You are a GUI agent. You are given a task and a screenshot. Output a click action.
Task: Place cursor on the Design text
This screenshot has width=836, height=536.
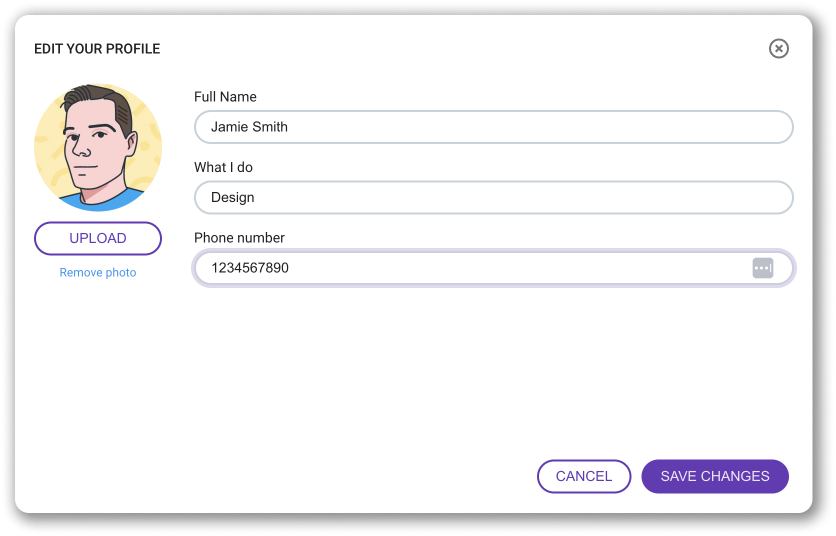(x=232, y=197)
